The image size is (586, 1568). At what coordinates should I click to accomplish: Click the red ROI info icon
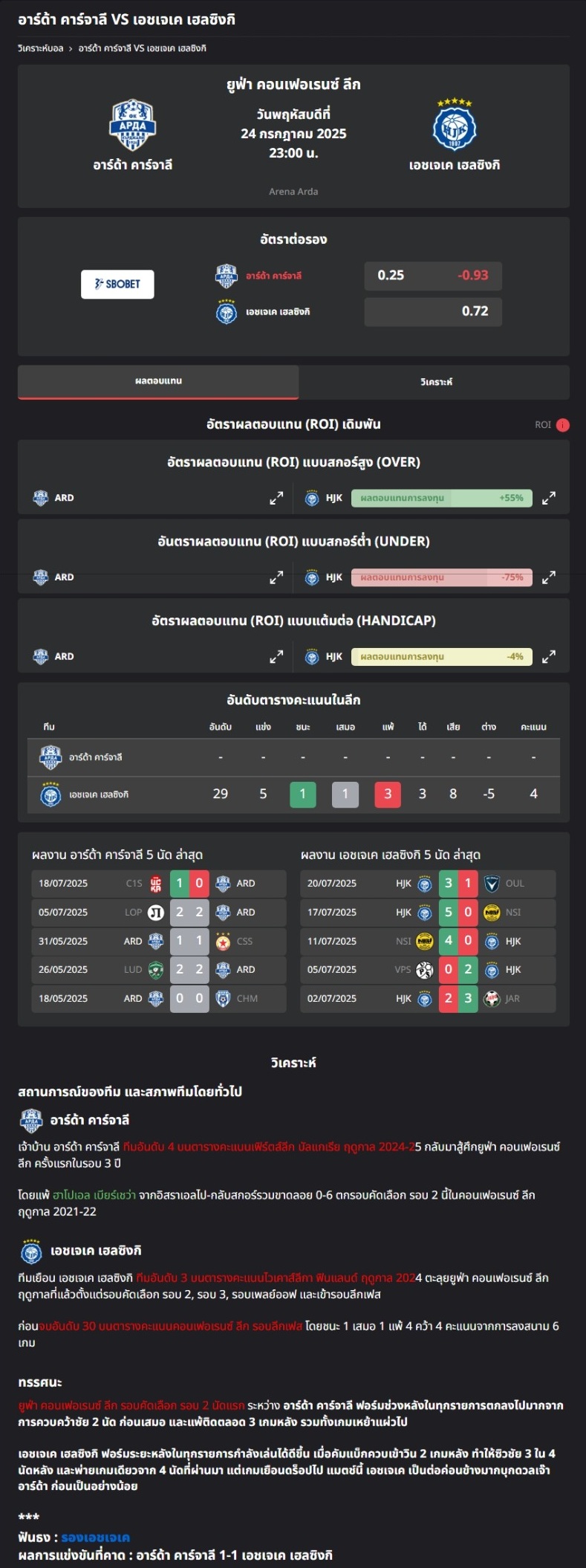(563, 425)
